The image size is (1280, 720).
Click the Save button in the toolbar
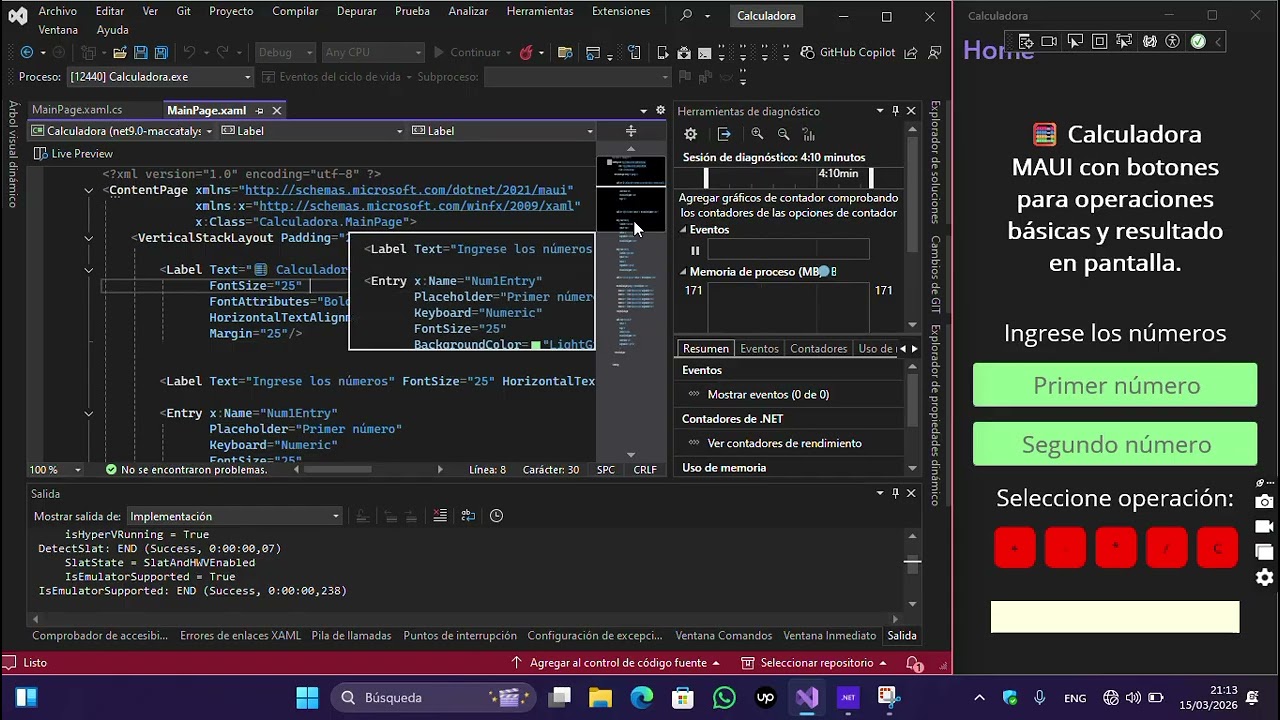click(x=140, y=52)
